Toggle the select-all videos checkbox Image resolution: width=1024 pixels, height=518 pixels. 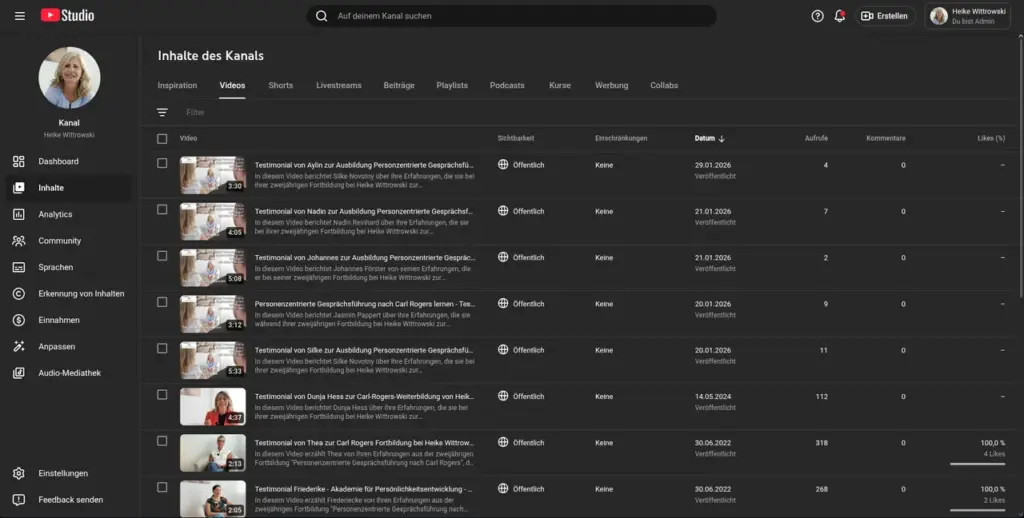pyautogui.click(x=162, y=138)
